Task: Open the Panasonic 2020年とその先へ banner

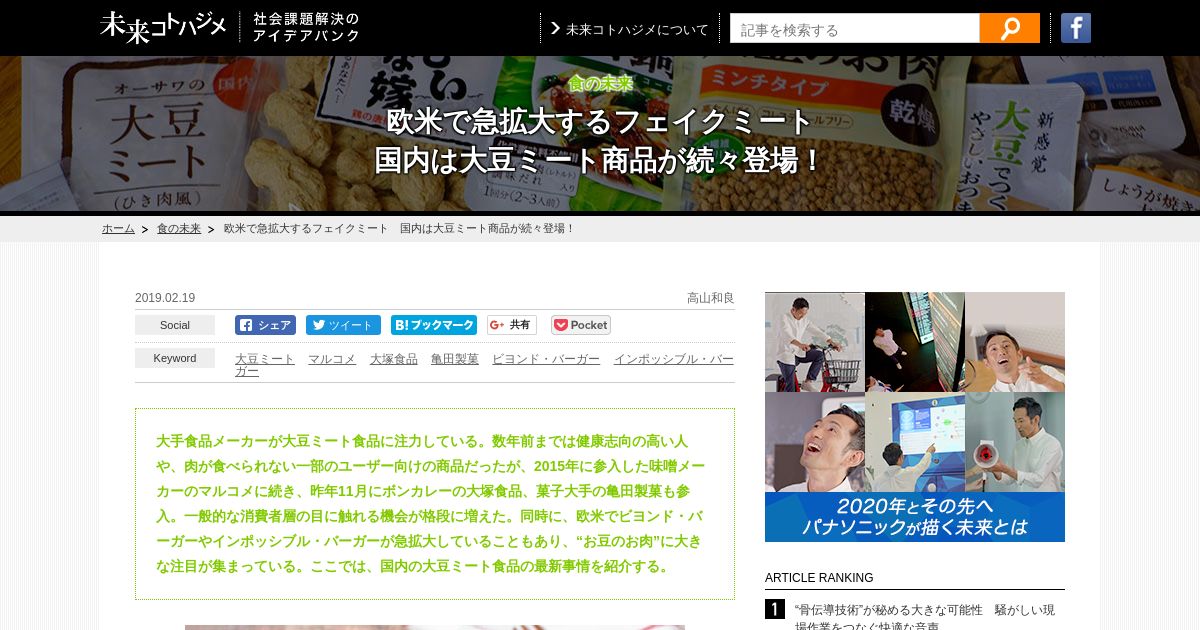Action: click(915, 417)
